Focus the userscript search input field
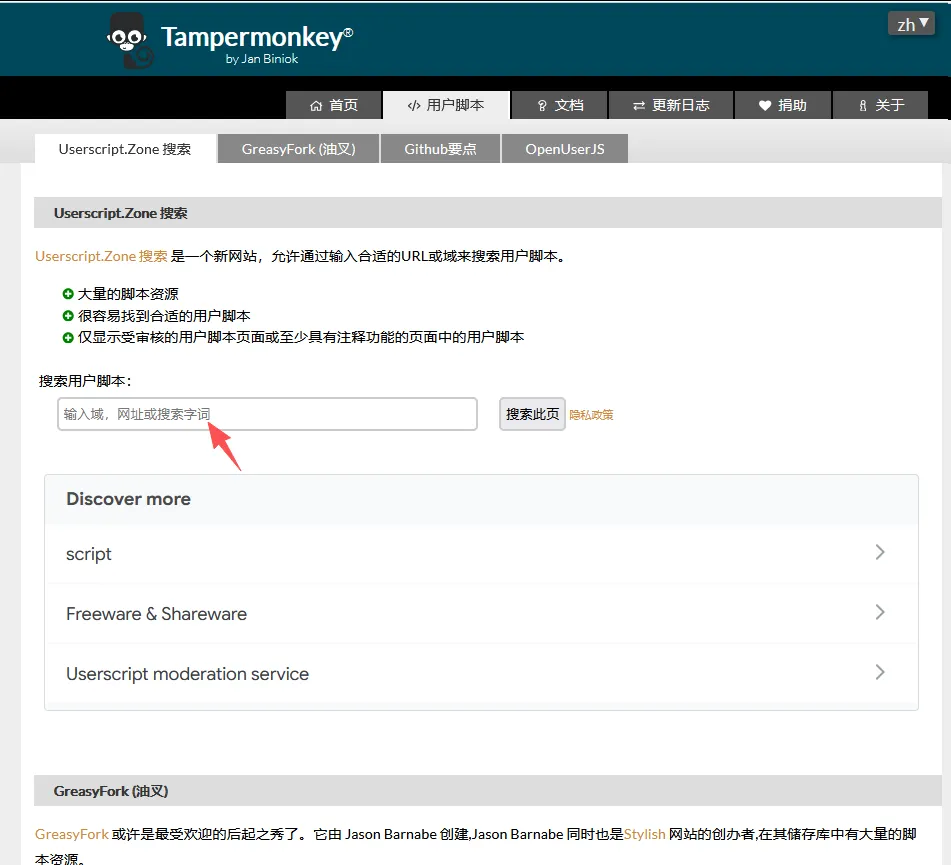The height and width of the screenshot is (865, 951). (x=267, y=414)
